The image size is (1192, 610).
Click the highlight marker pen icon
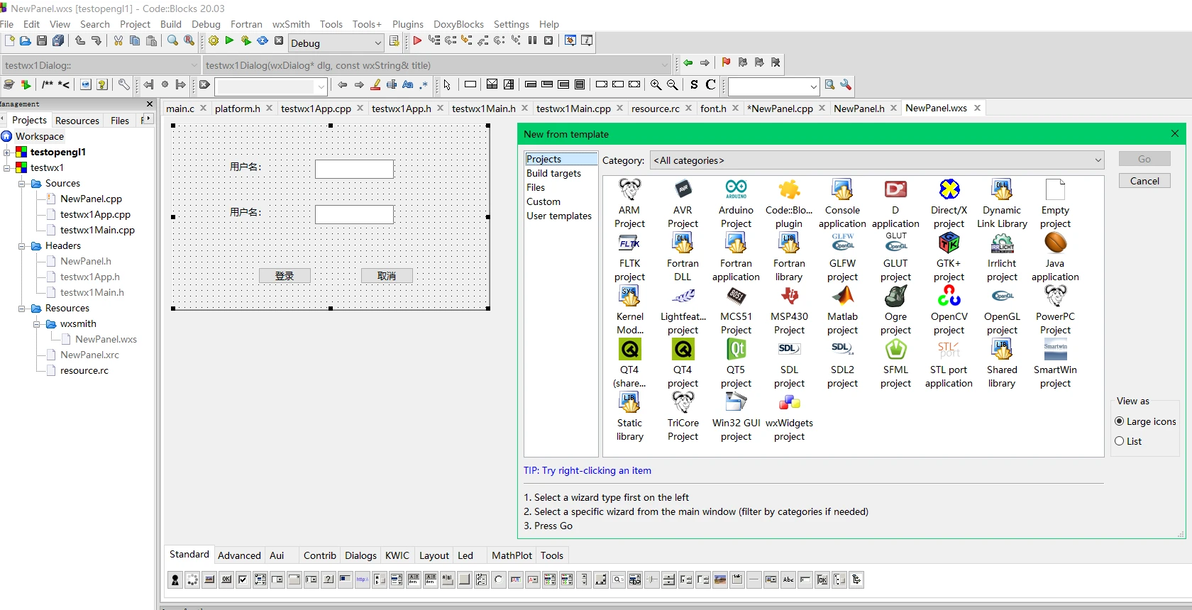[376, 84]
